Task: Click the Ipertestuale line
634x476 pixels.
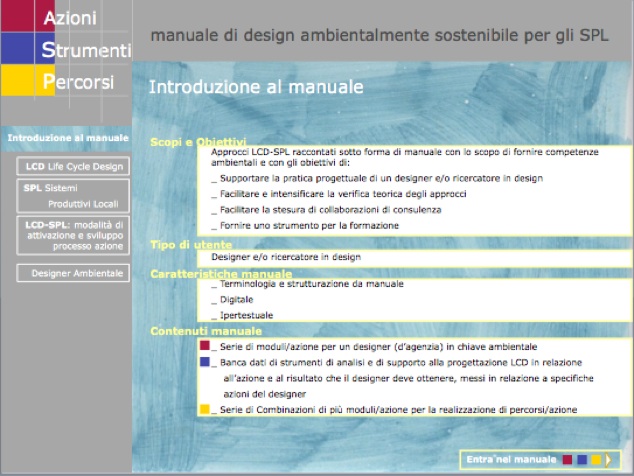Action: (x=242, y=315)
